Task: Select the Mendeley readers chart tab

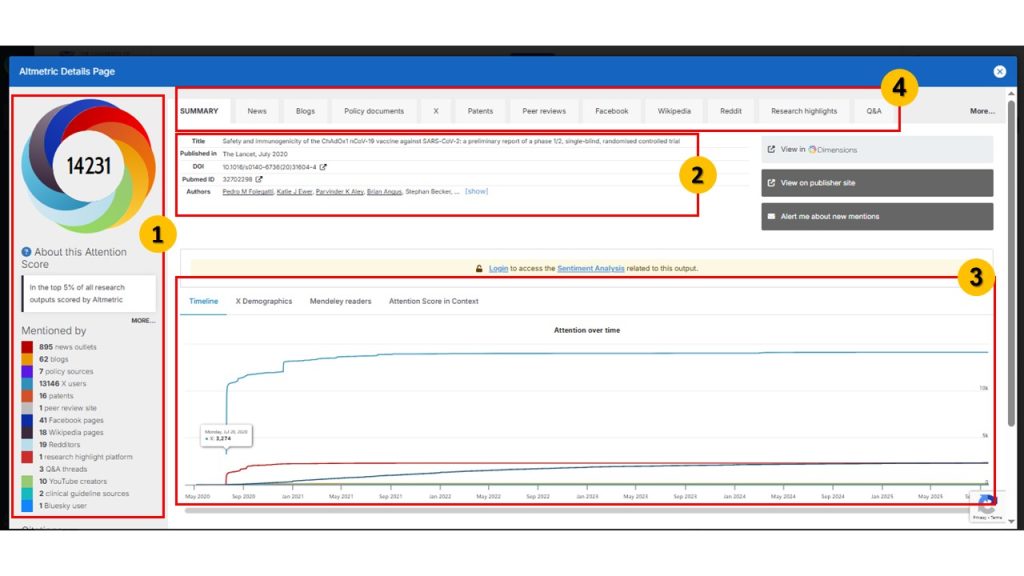Action: pyautogui.click(x=340, y=302)
